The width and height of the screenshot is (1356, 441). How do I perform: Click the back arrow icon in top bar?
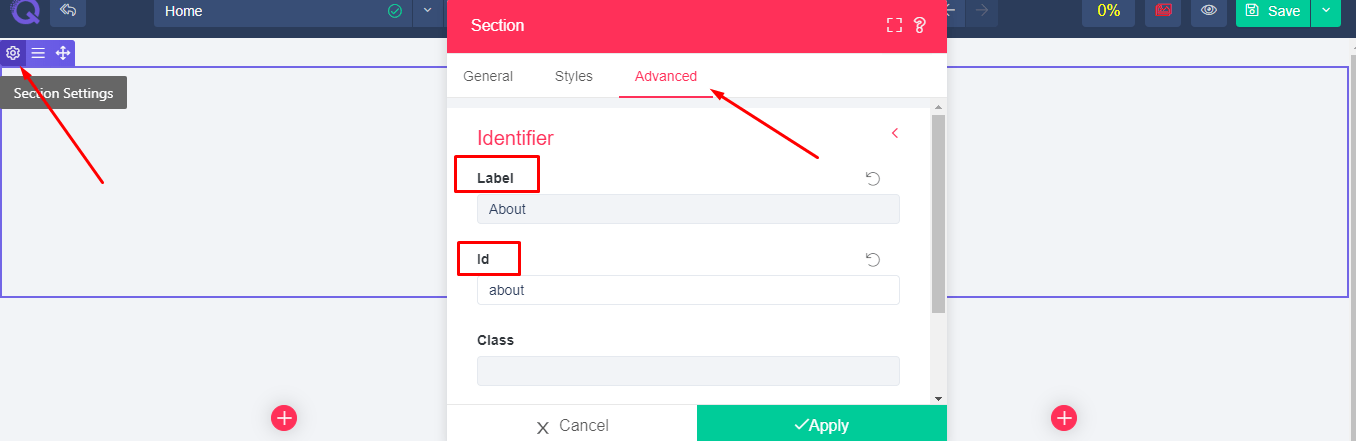[x=68, y=11]
